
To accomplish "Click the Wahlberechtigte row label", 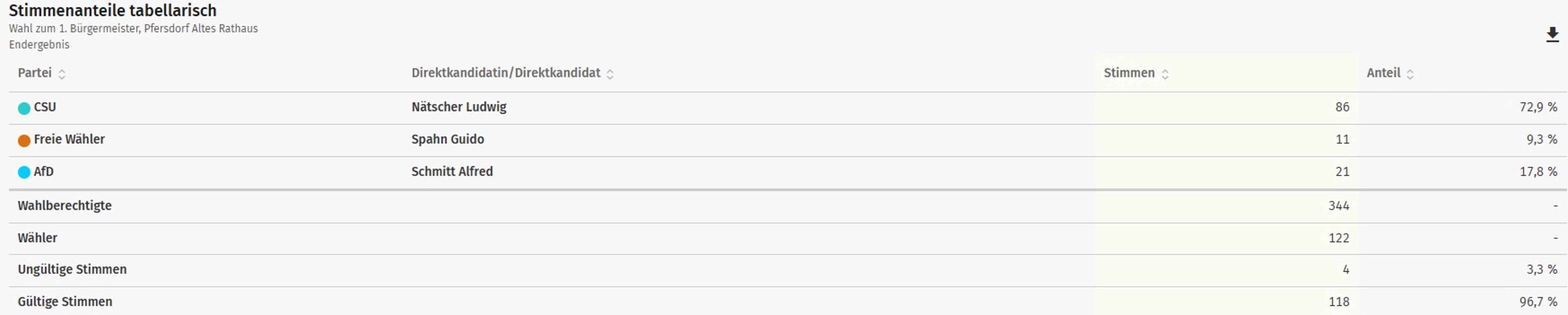I will point(64,206).
